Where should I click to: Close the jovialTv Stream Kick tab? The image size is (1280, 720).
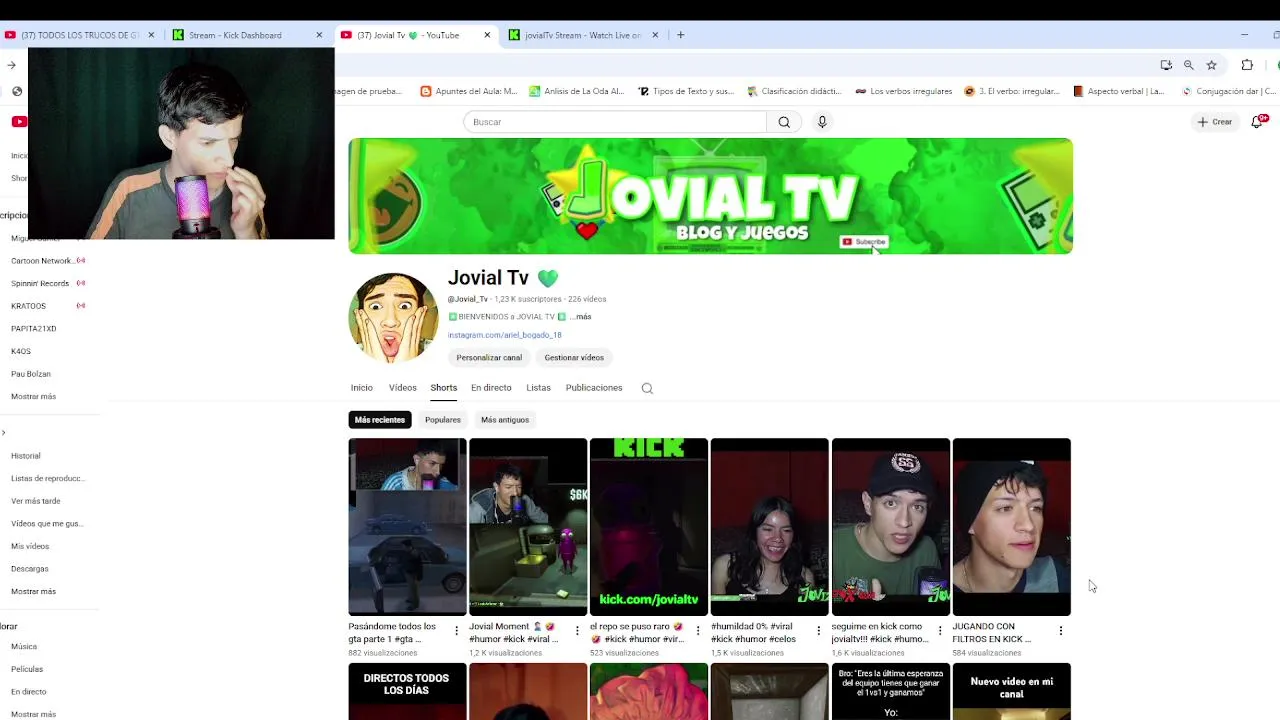pyautogui.click(x=655, y=35)
